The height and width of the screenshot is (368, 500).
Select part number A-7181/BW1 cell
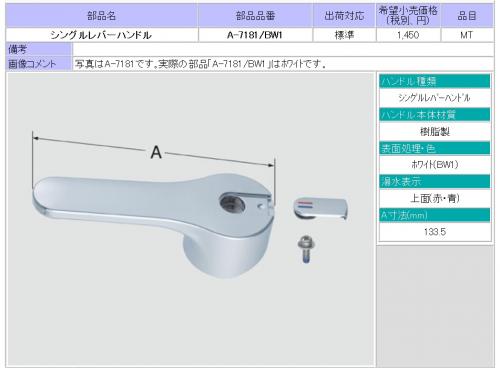[x=255, y=35]
